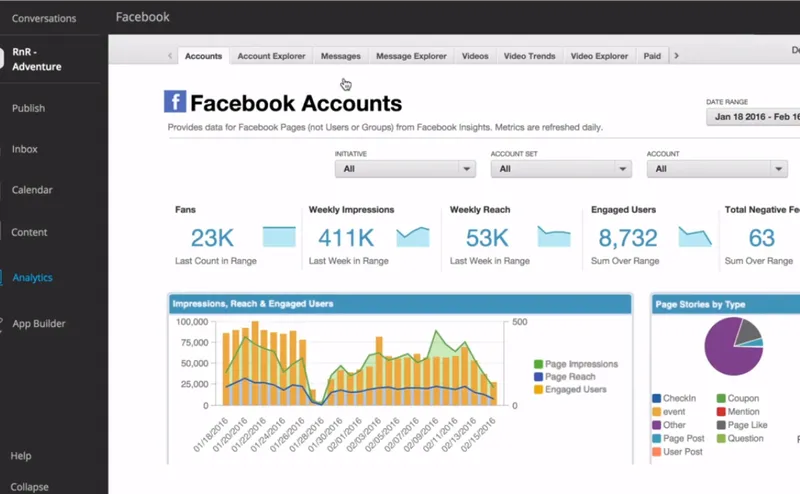Open Calendar in the sidebar
Screen dimensions: 800x494
tap(32, 190)
